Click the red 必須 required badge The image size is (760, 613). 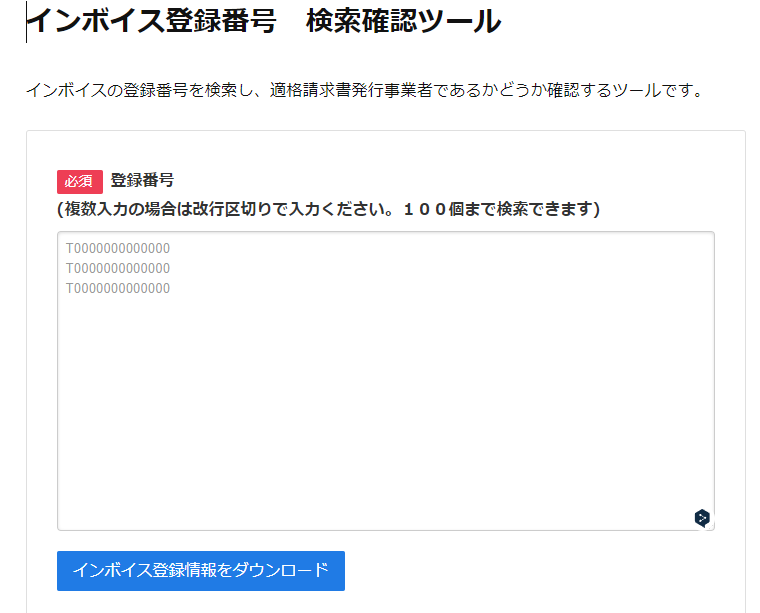(x=80, y=181)
